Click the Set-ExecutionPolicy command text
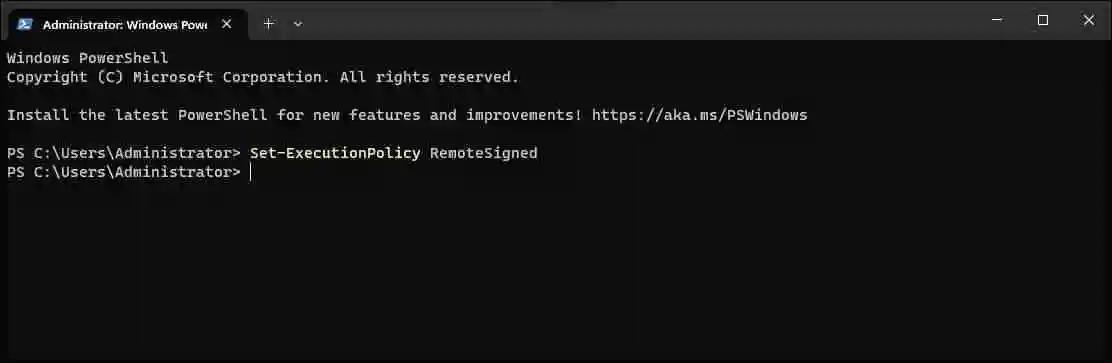The width and height of the screenshot is (1112, 363). click(335, 153)
